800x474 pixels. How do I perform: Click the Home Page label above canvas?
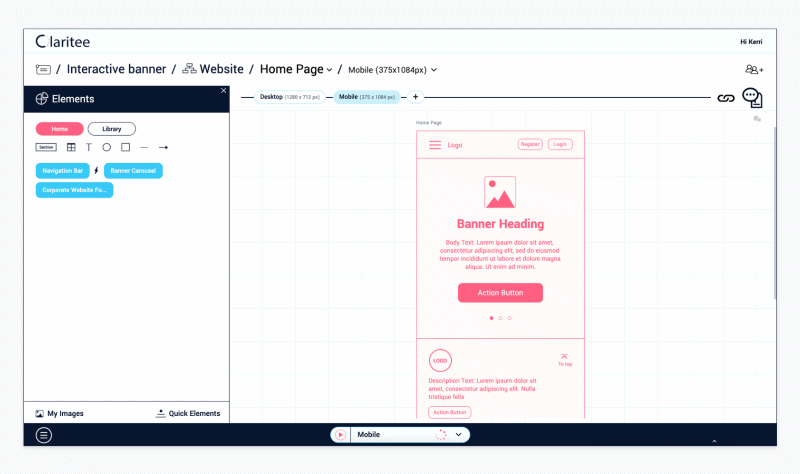429,123
